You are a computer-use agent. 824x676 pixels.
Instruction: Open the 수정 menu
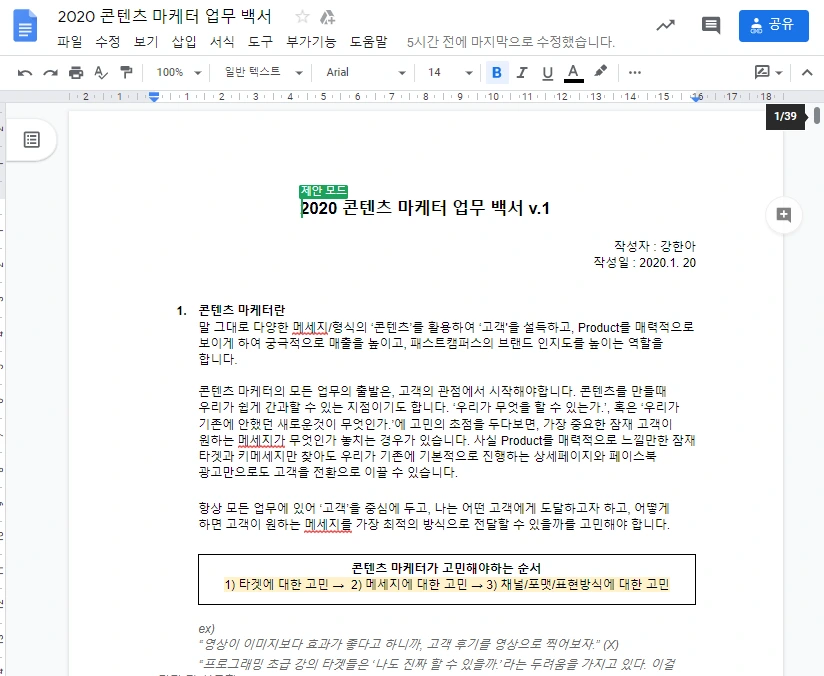108,42
